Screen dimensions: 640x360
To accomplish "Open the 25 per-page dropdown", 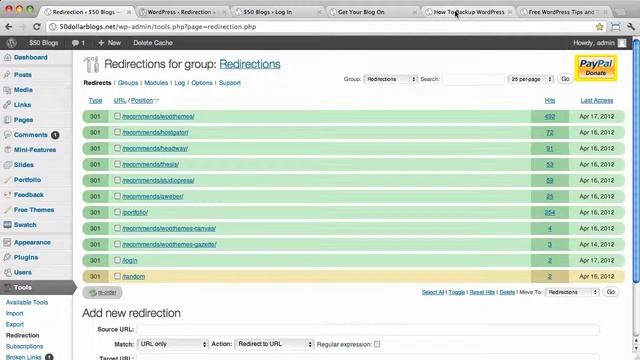I will coord(531,79).
